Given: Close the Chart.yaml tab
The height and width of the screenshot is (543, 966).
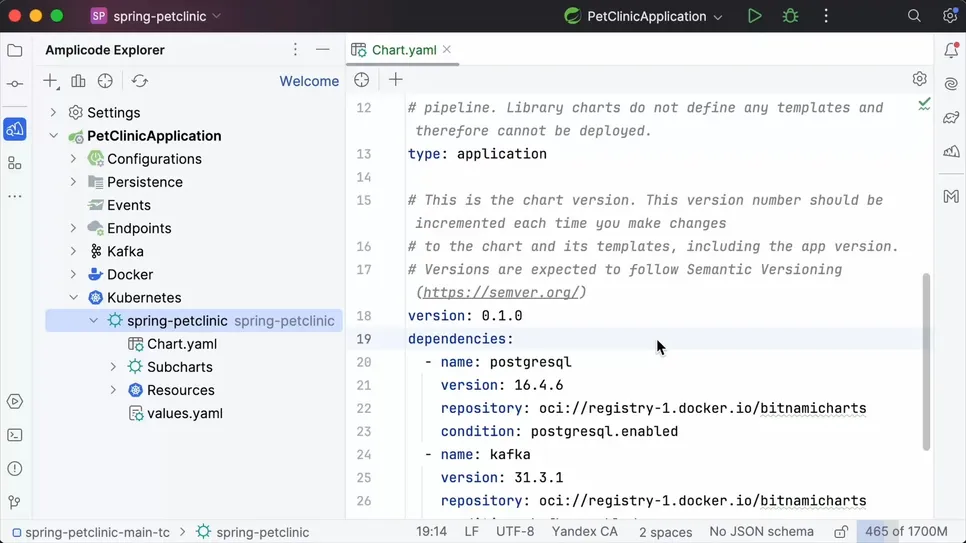Looking at the screenshot, I should [x=447, y=49].
